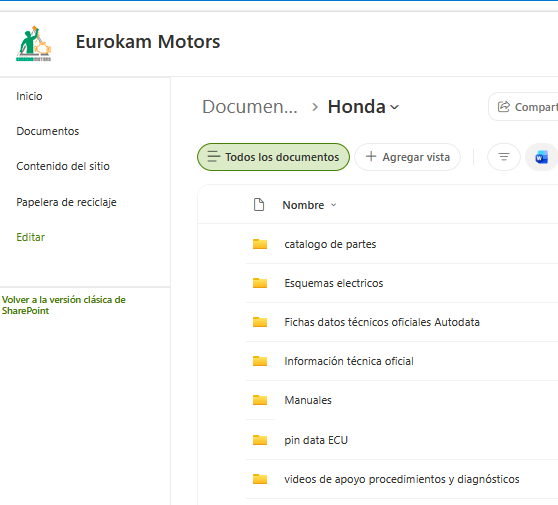Open Papelera de reciclaje
This screenshot has width=558, height=505.
click(67, 202)
